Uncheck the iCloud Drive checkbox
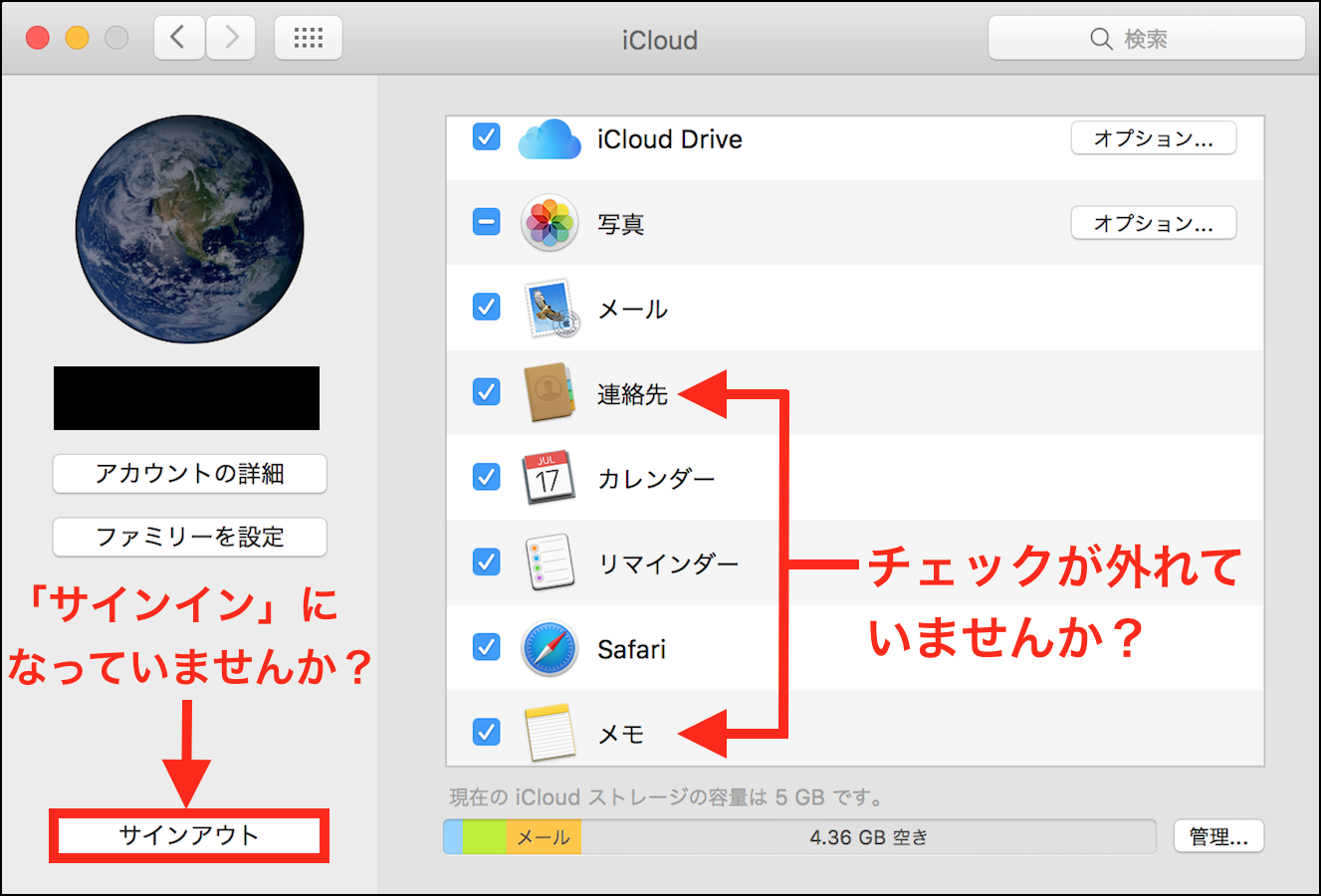The height and width of the screenshot is (896, 1321). 486,136
